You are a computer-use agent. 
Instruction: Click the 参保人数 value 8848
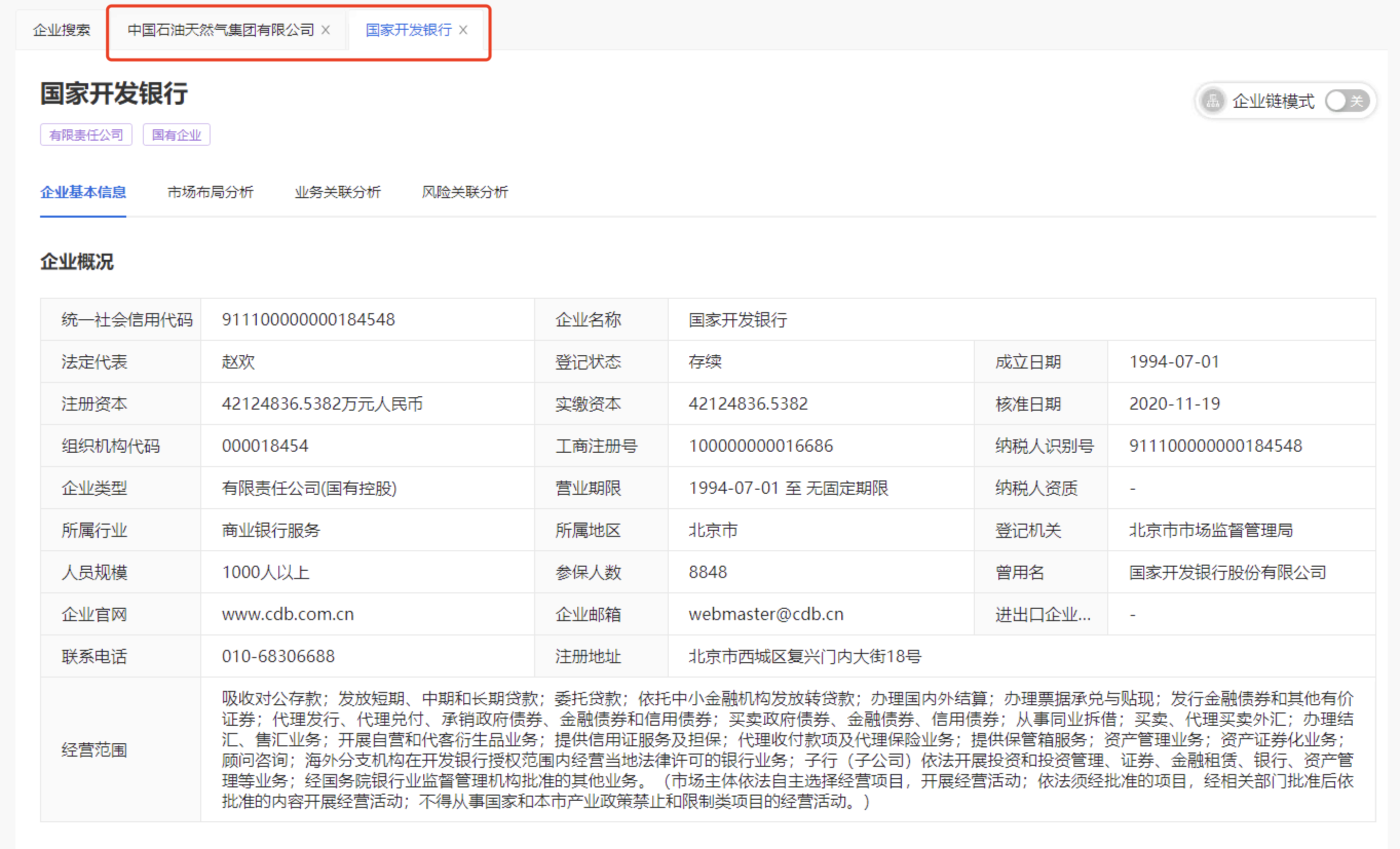[707, 572]
